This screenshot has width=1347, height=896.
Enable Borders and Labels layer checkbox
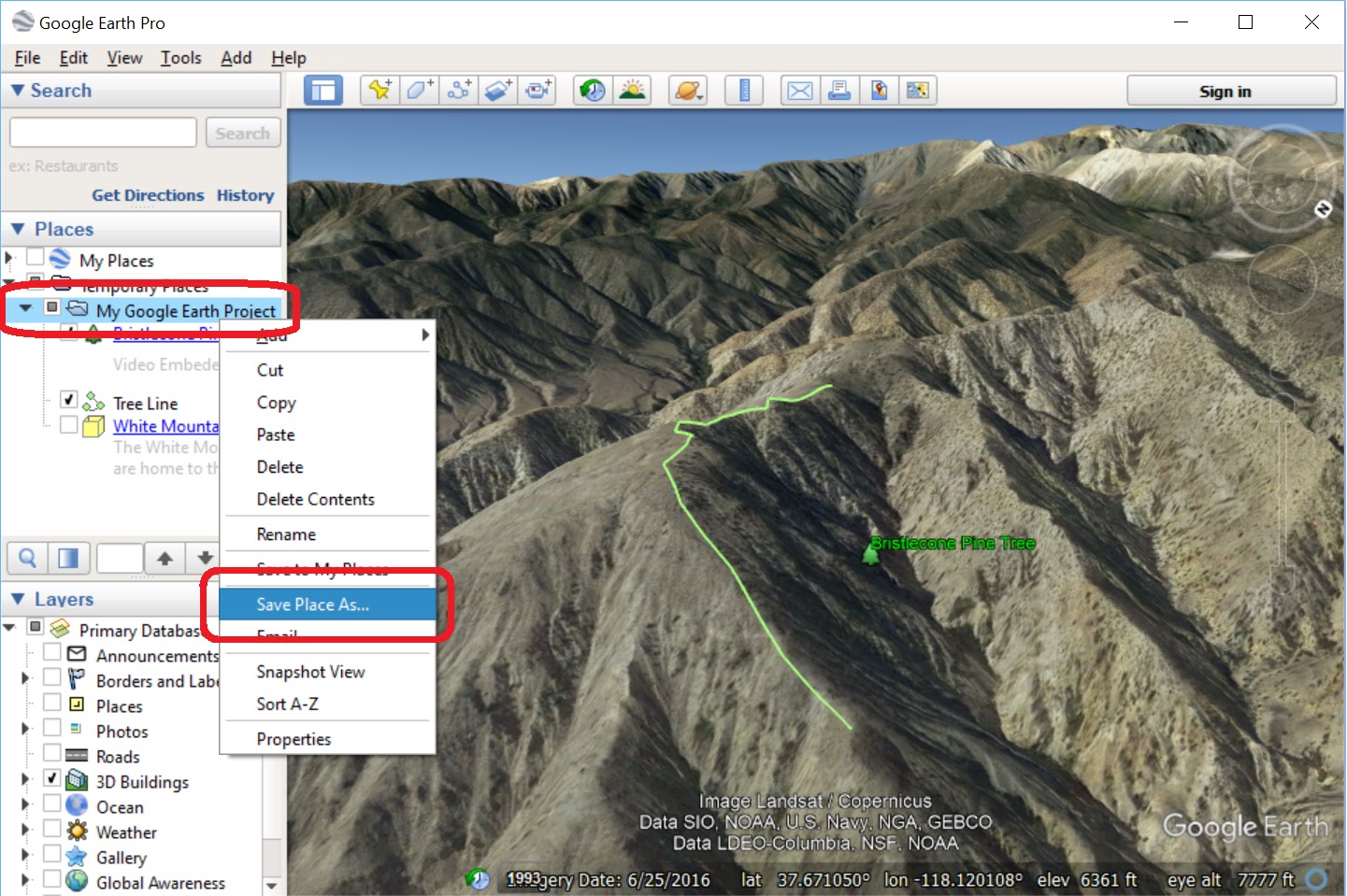52,676
